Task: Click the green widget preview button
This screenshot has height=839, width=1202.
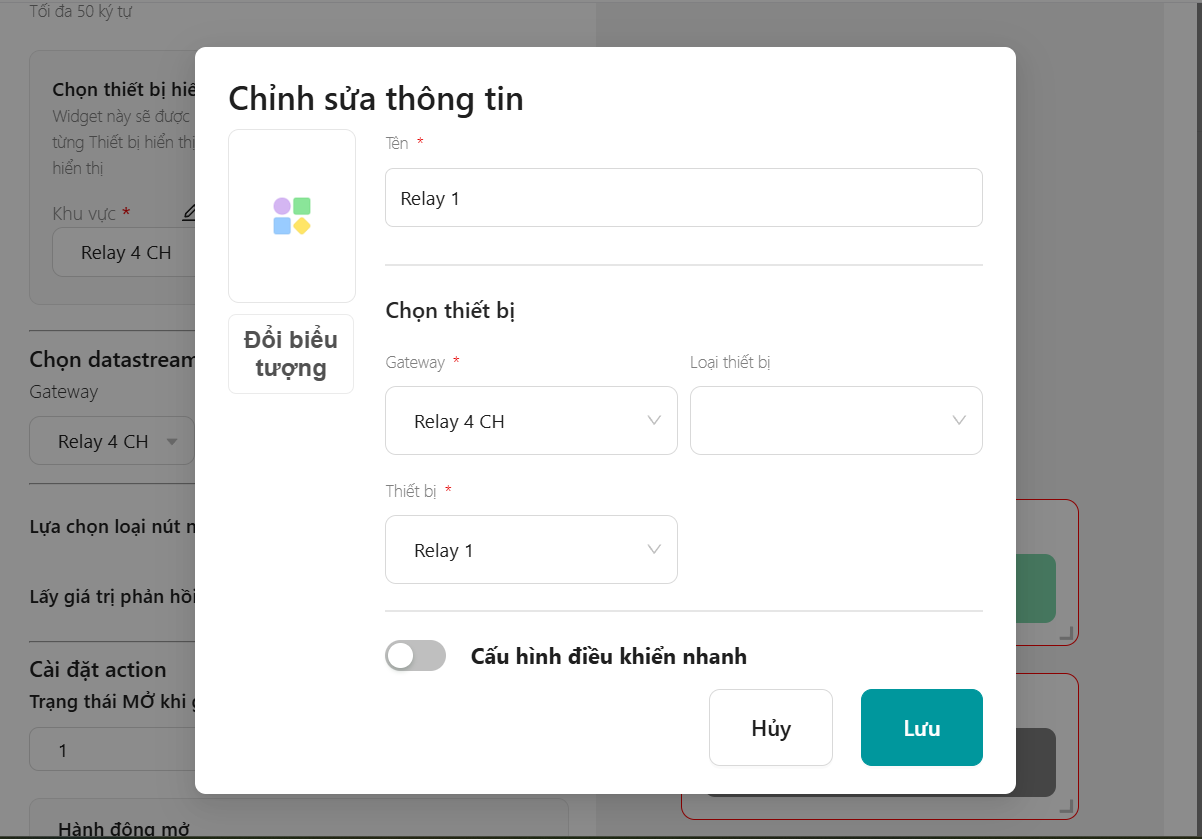Action: [1036, 589]
